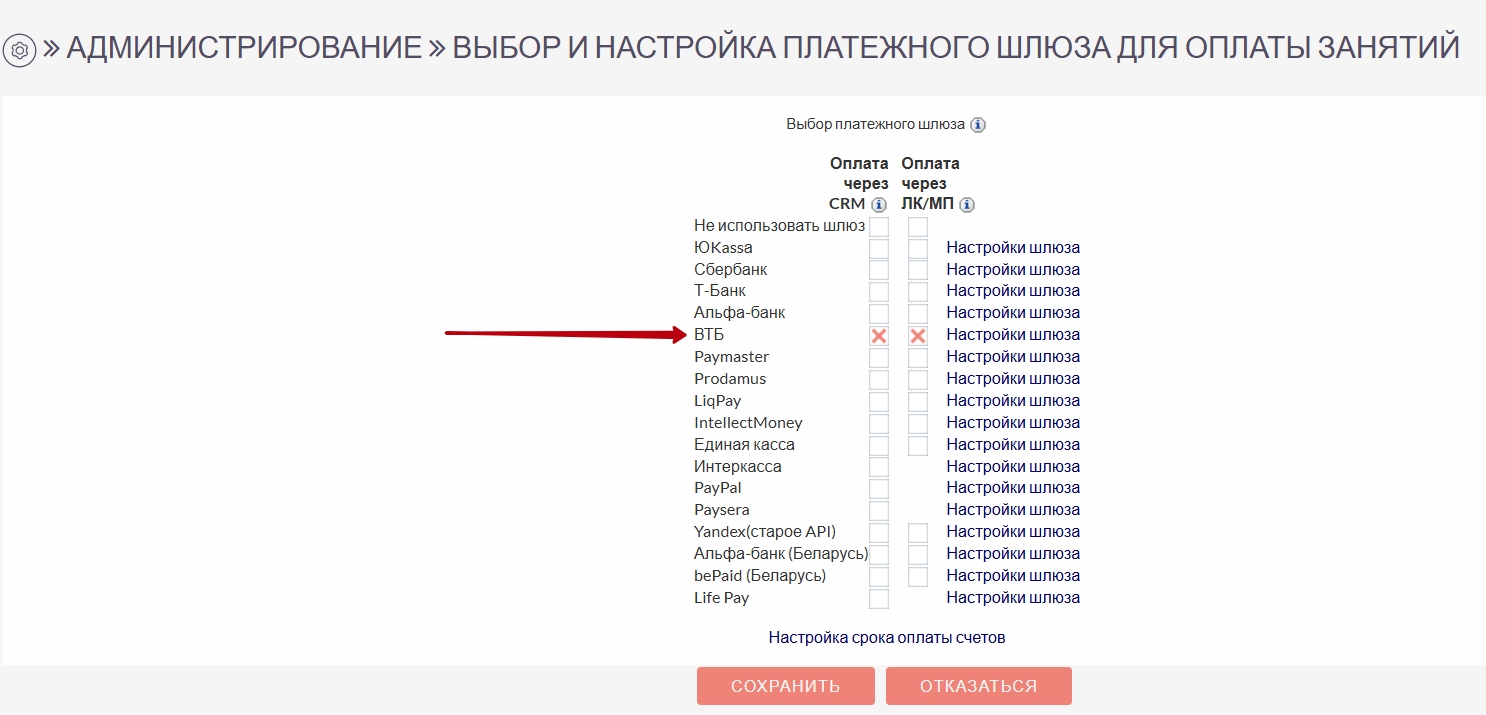Viewport: 1486px width, 715px height.
Task: Enable CRM payment for ЮKassa
Action: (879, 248)
